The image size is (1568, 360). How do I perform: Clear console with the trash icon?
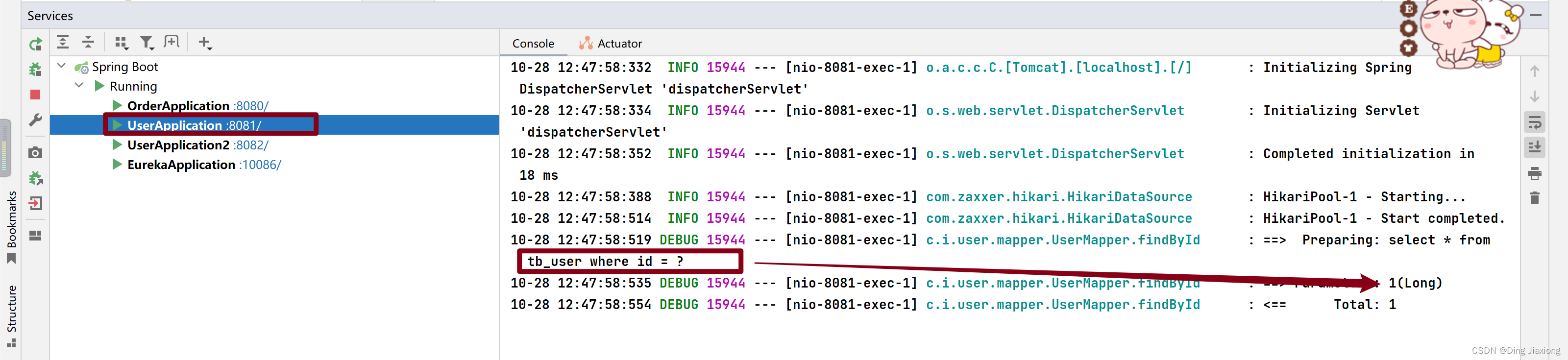(1534, 198)
